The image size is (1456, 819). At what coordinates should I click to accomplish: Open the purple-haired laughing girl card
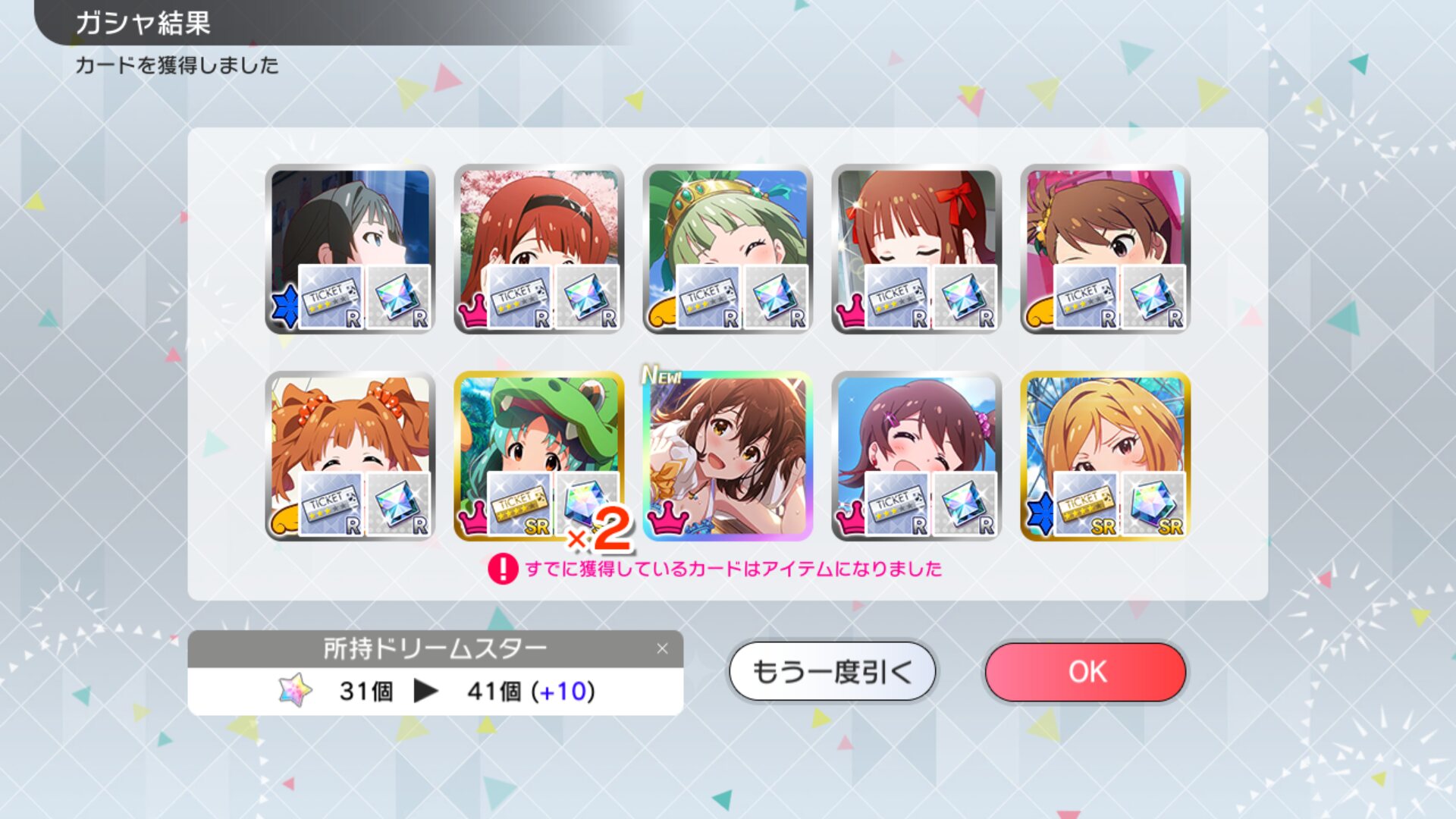(x=916, y=456)
